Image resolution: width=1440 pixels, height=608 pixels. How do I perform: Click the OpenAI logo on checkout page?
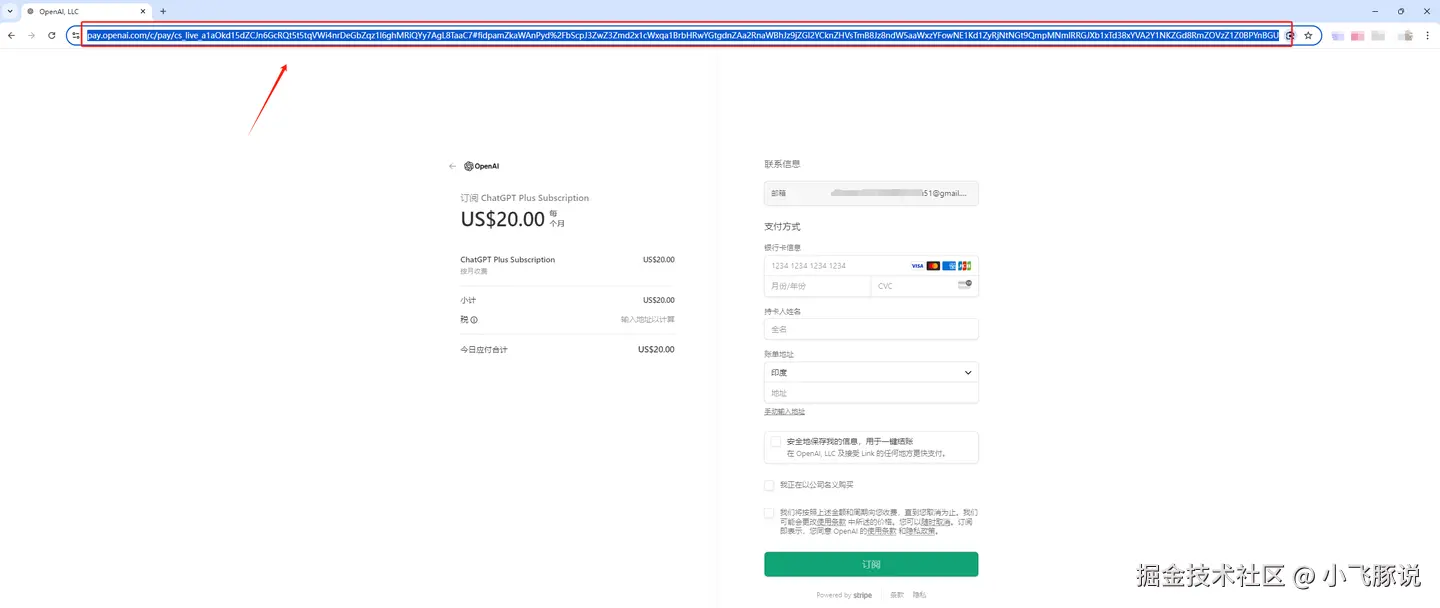coord(481,166)
